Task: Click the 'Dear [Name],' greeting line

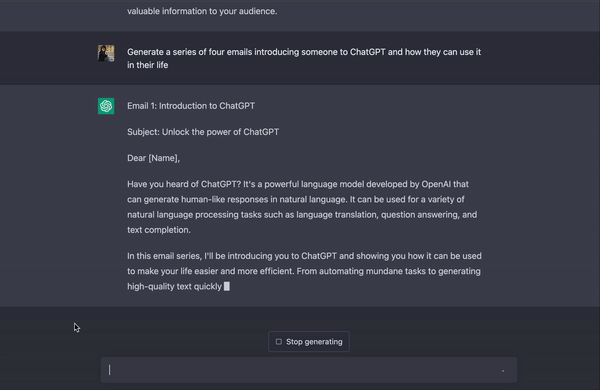Action: click(153, 158)
